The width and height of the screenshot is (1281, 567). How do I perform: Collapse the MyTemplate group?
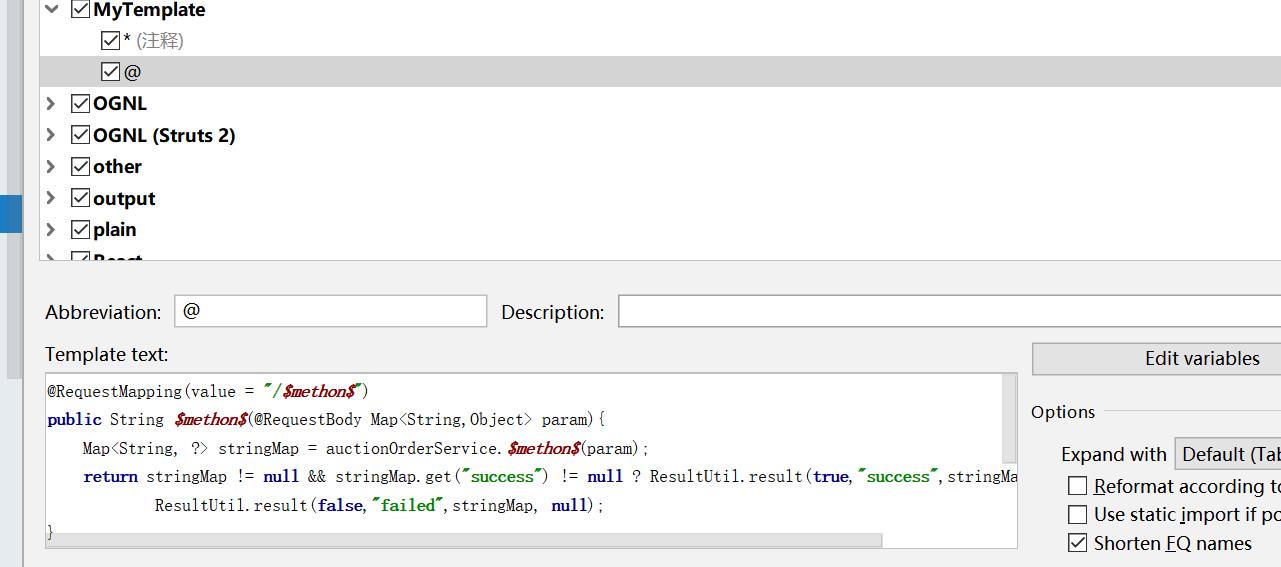(x=51, y=10)
